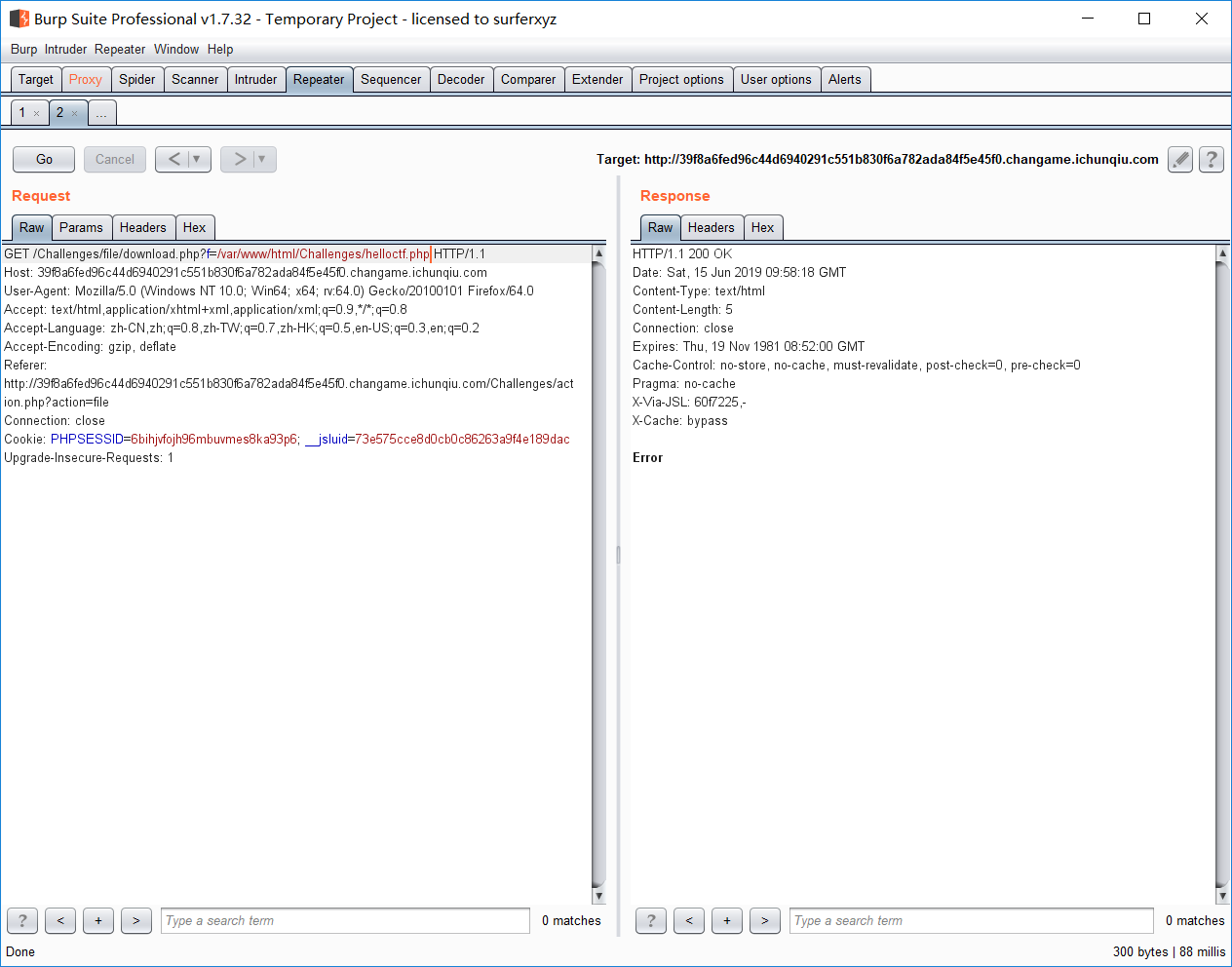This screenshot has width=1232, height=967.
Task: Open the Repeater menu
Action: [120, 49]
